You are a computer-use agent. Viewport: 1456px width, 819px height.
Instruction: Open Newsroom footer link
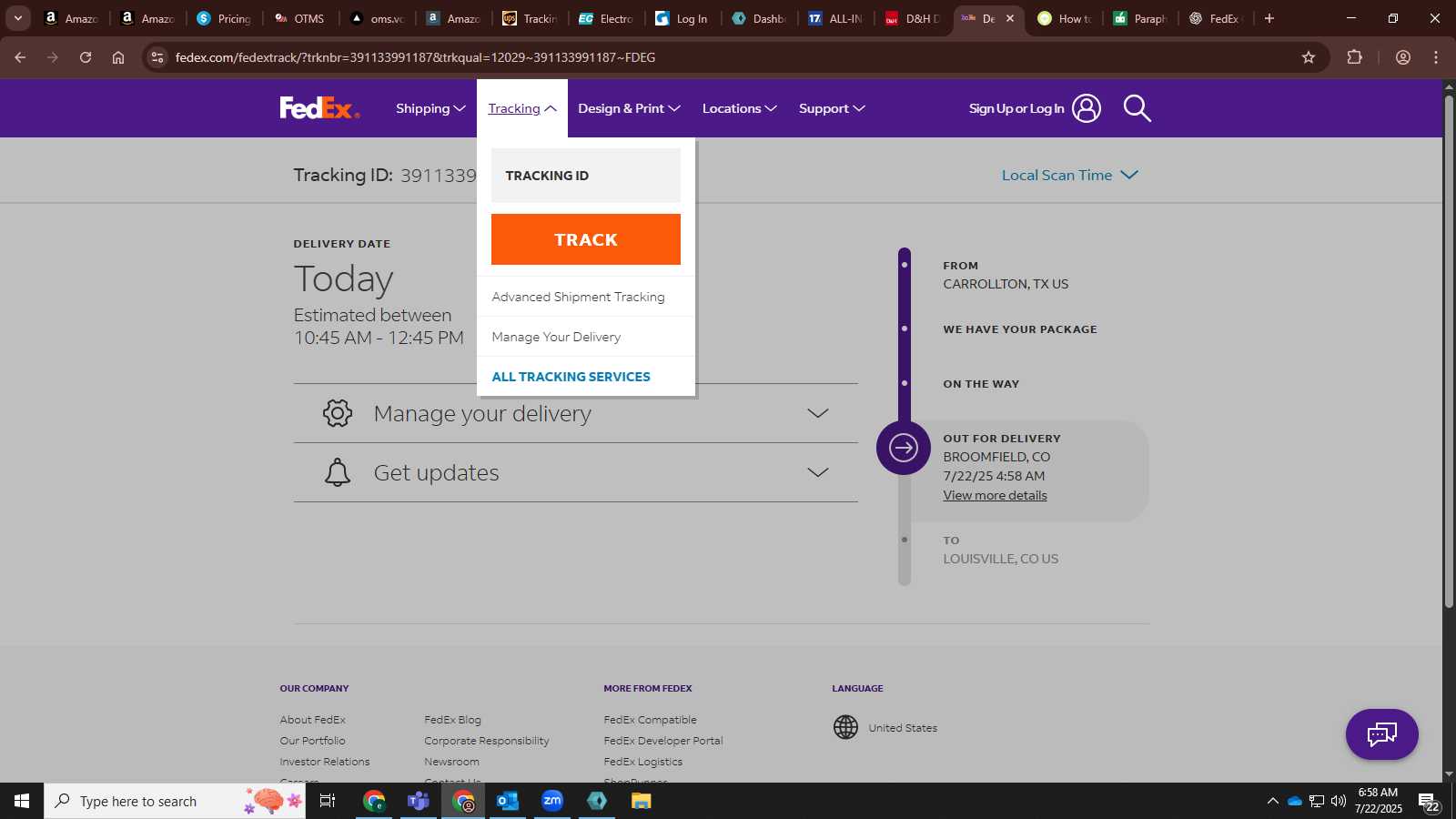[x=451, y=762]
